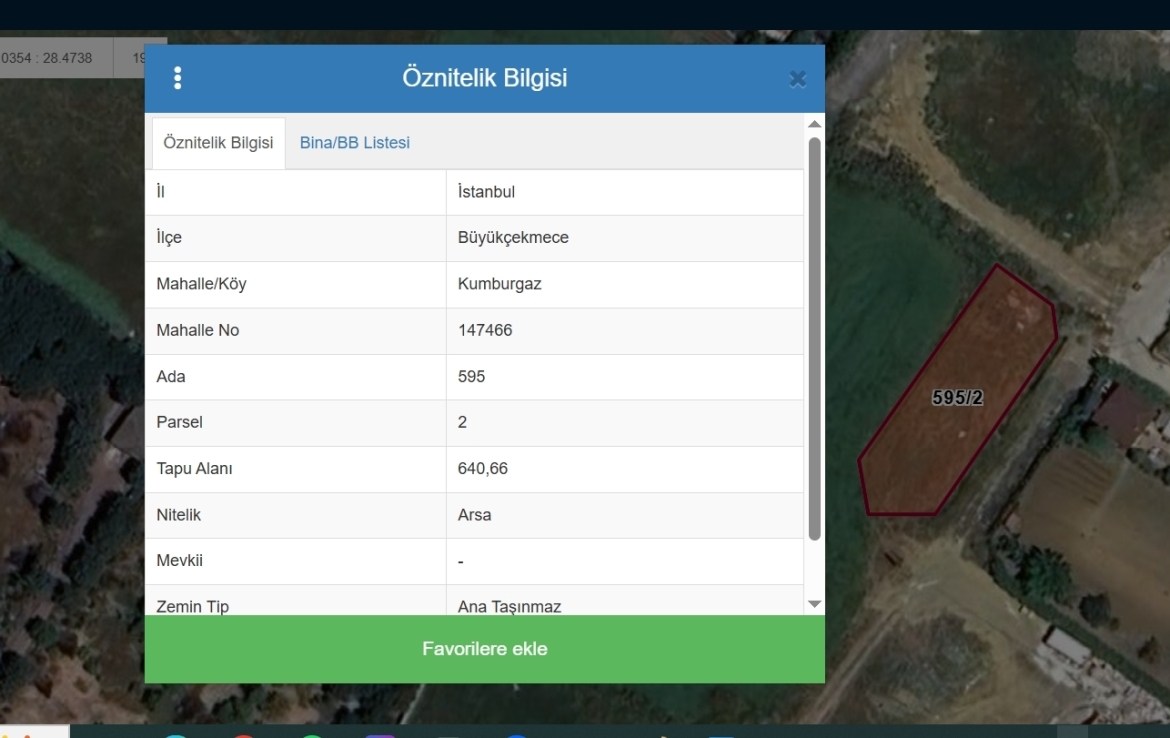The image size is (1170, 738).
Task: Click the Büyükçekmece district value
Action: [513, 238]
